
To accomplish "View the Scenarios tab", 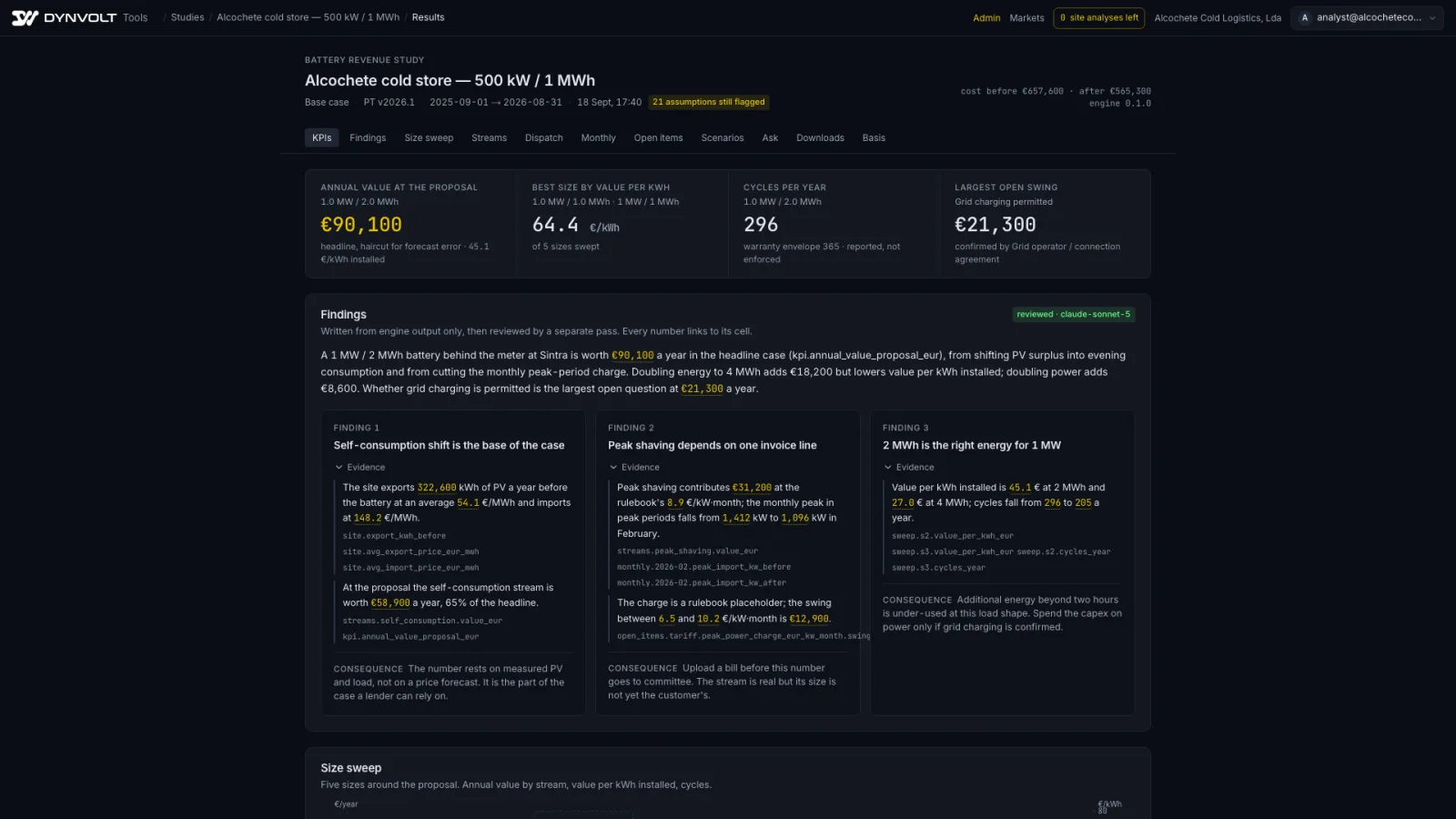I will [723, 137].
